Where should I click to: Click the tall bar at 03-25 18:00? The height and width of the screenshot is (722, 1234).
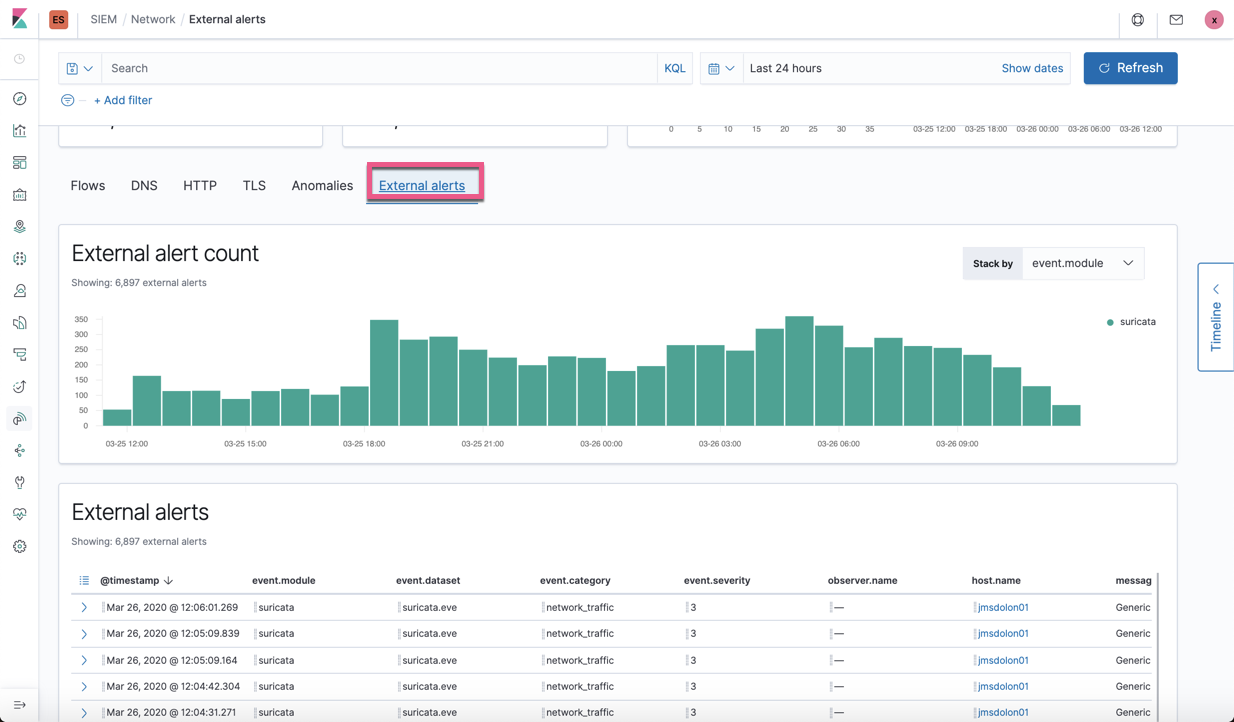[x=384, y=373]
